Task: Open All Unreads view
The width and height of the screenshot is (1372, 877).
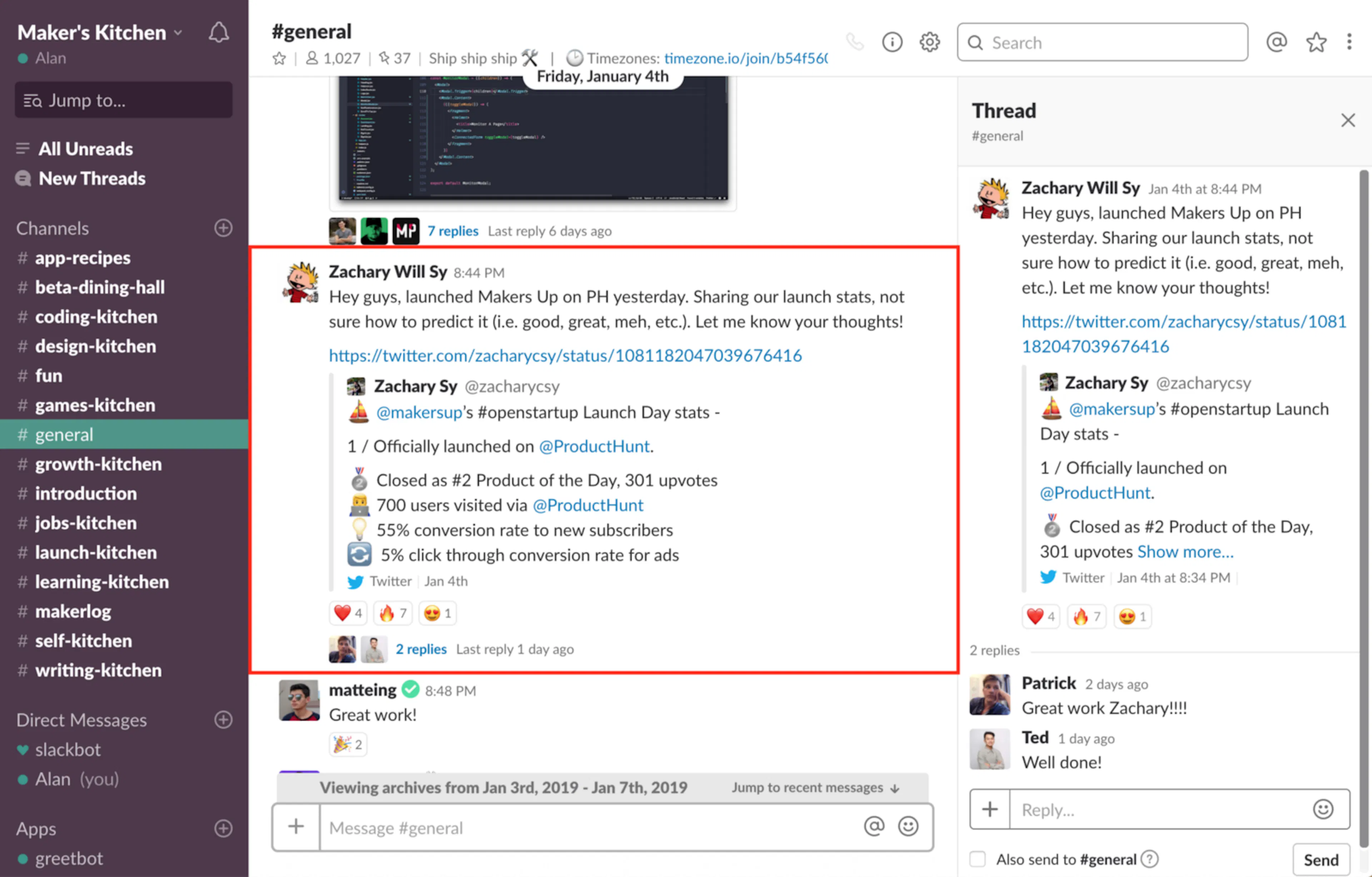Action: click(85, 149)
